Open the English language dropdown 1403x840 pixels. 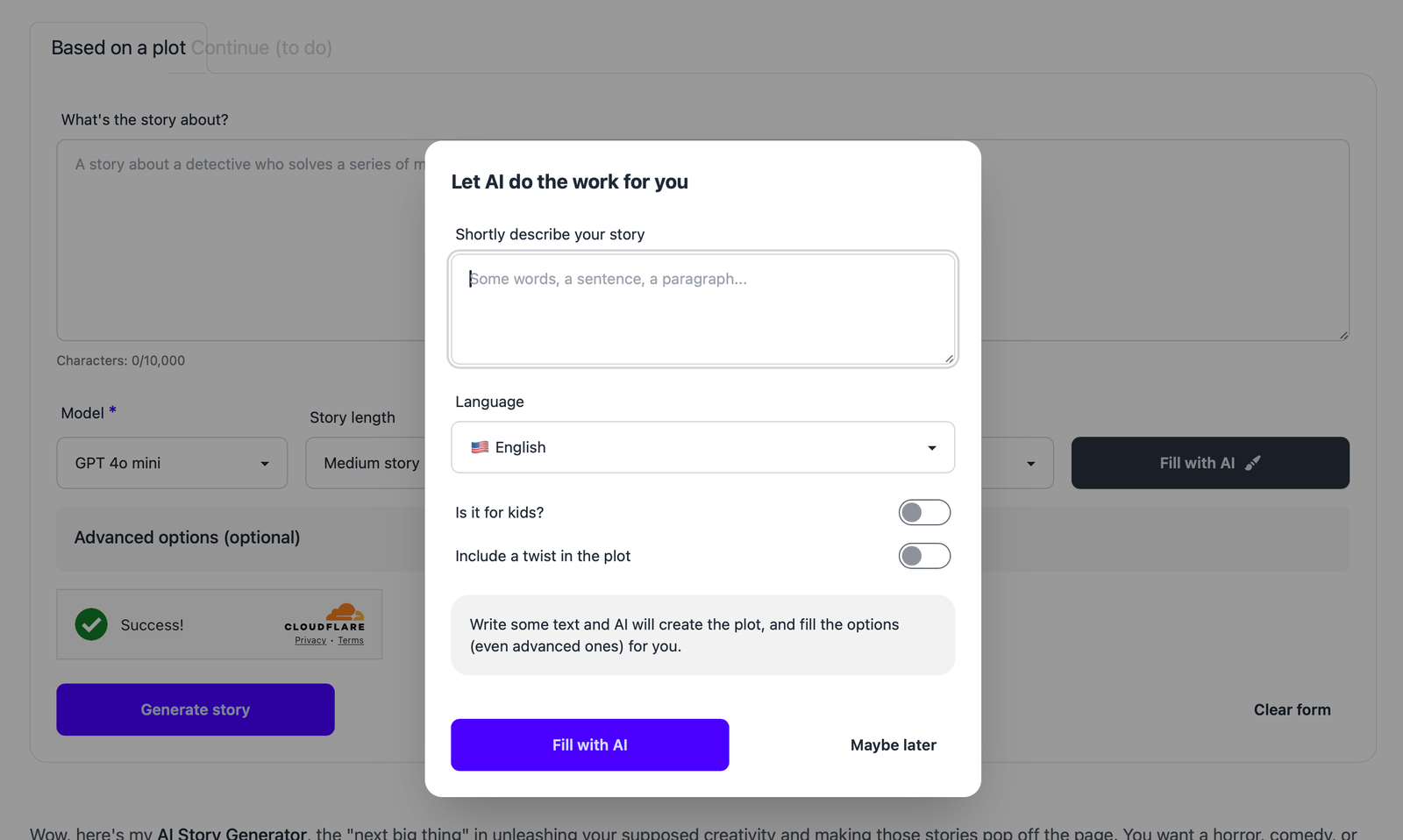click(x=702, y=447)
